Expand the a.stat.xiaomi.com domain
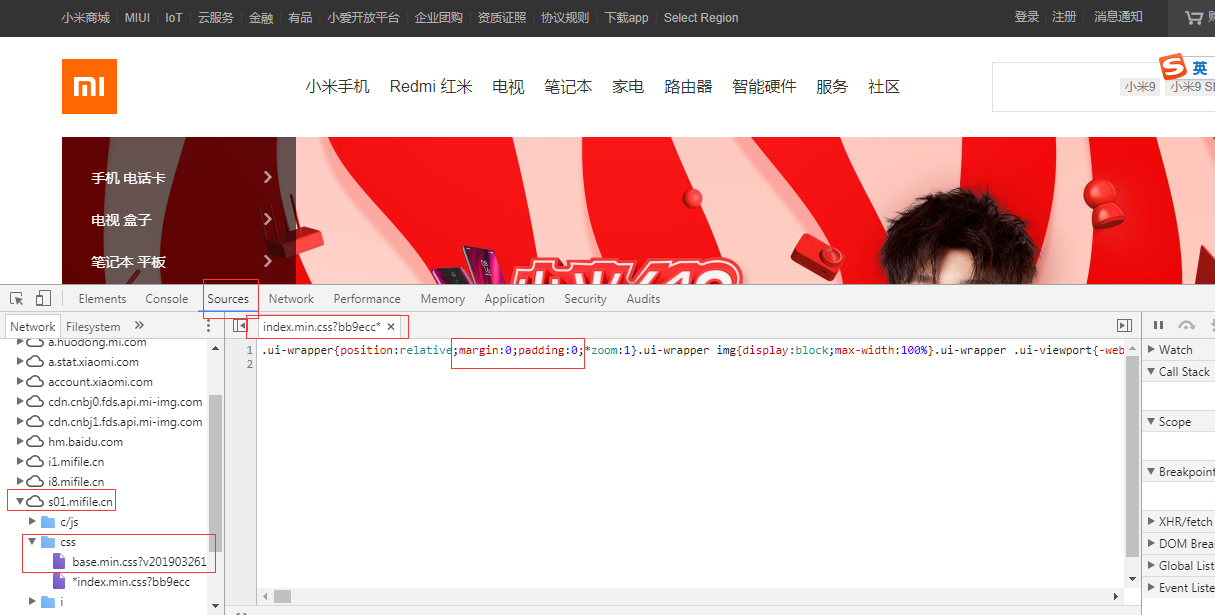The height and width of the screenshot is (615, 1215). pos(20,361)
